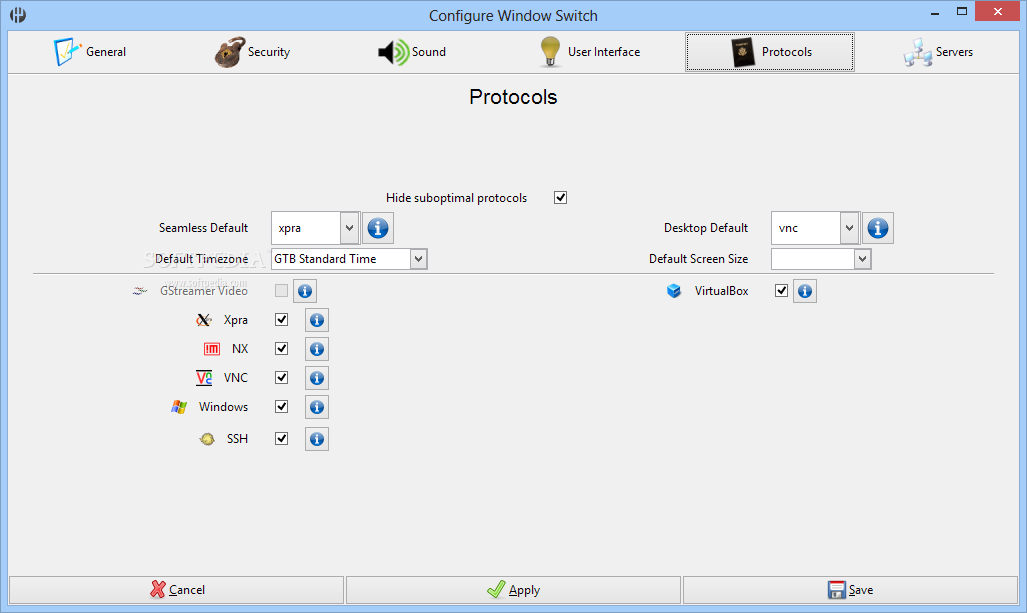Image resolution: width=1027 pixels, height=613 pixels.
Task: Show Windows protocol info button
Action: [x=317, y=407]
